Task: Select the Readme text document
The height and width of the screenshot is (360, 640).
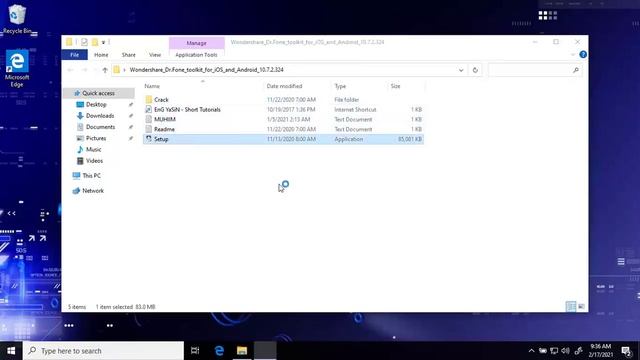Action: [x=164, y=129]
